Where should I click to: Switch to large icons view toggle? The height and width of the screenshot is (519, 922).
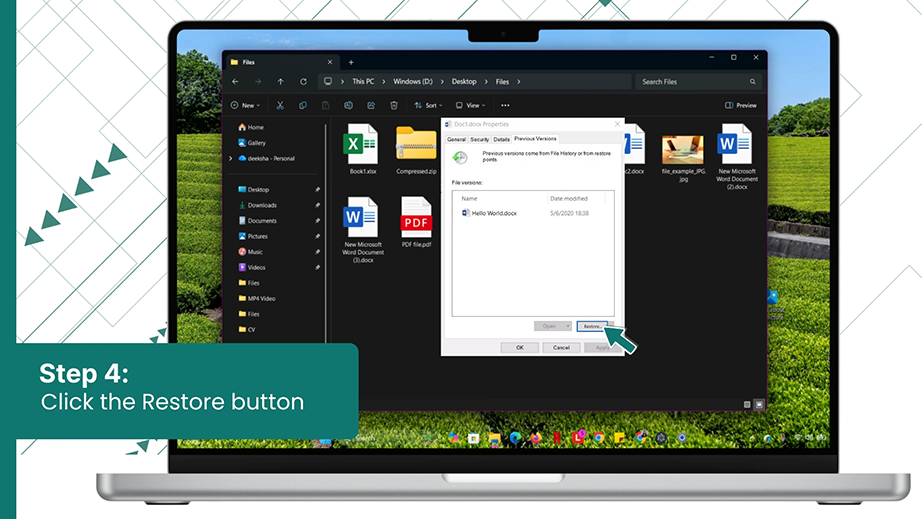[759, 404]
